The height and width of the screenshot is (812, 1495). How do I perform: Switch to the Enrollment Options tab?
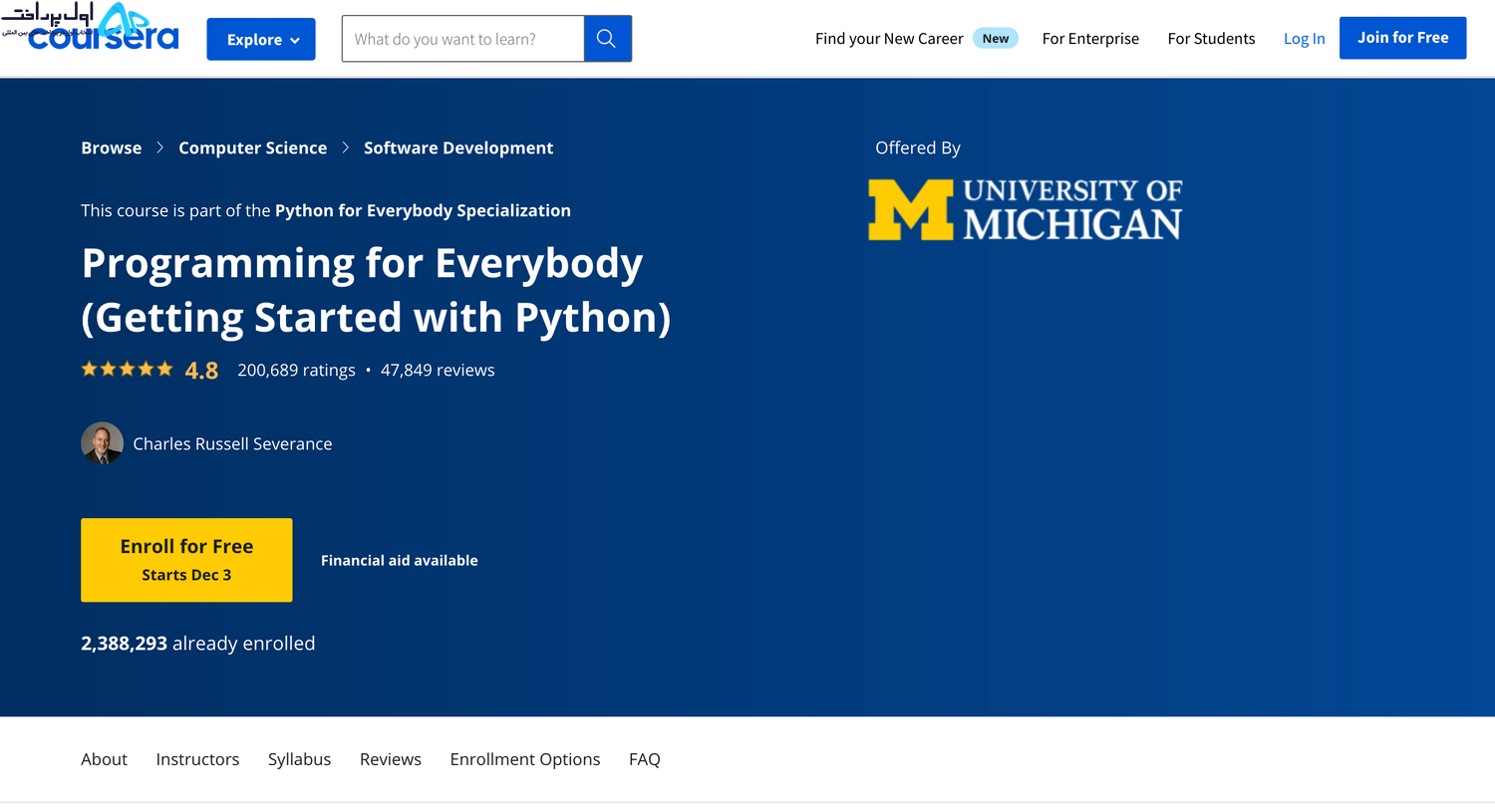pyautogui.click(x=525, y=759)
